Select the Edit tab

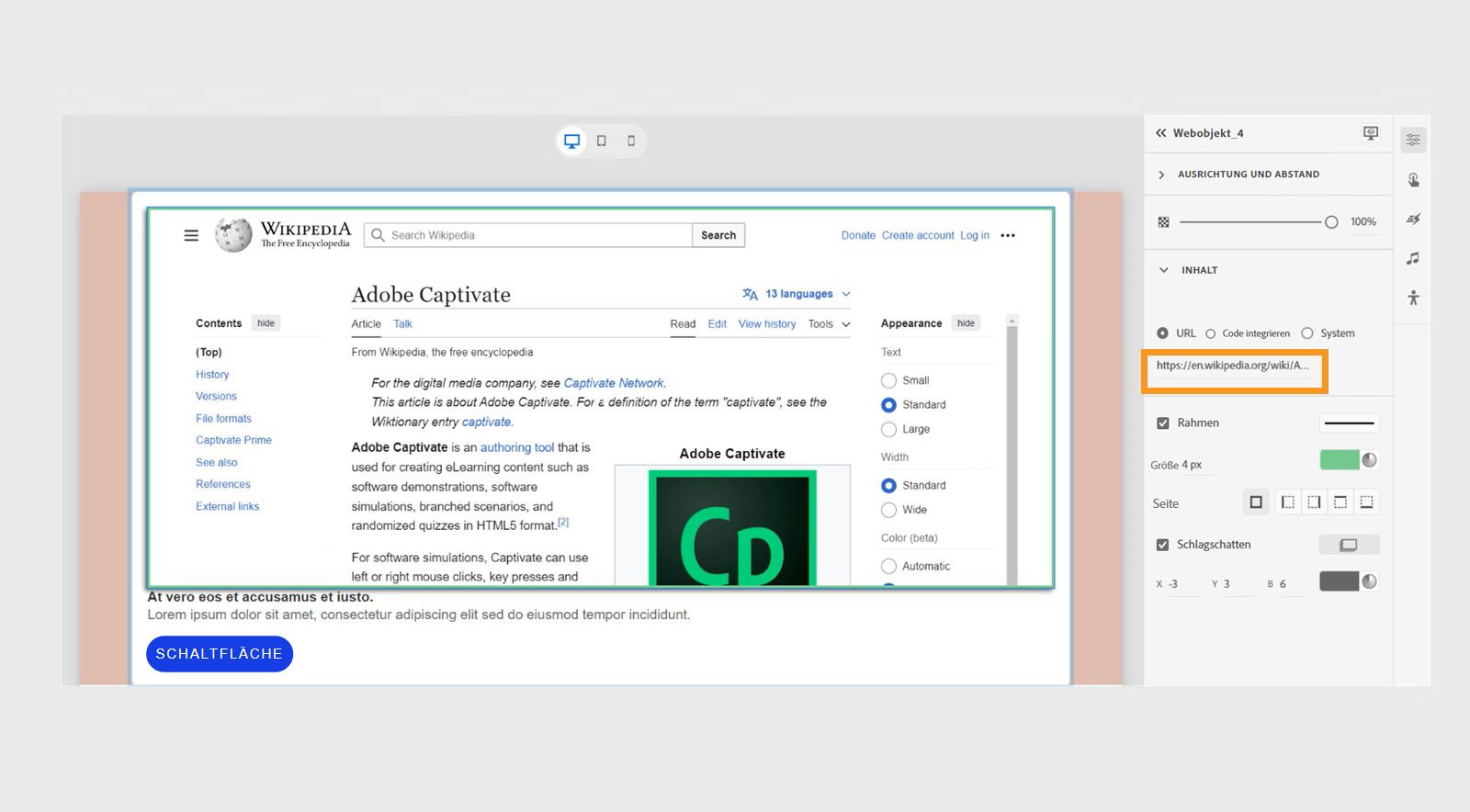click(718, 324)
